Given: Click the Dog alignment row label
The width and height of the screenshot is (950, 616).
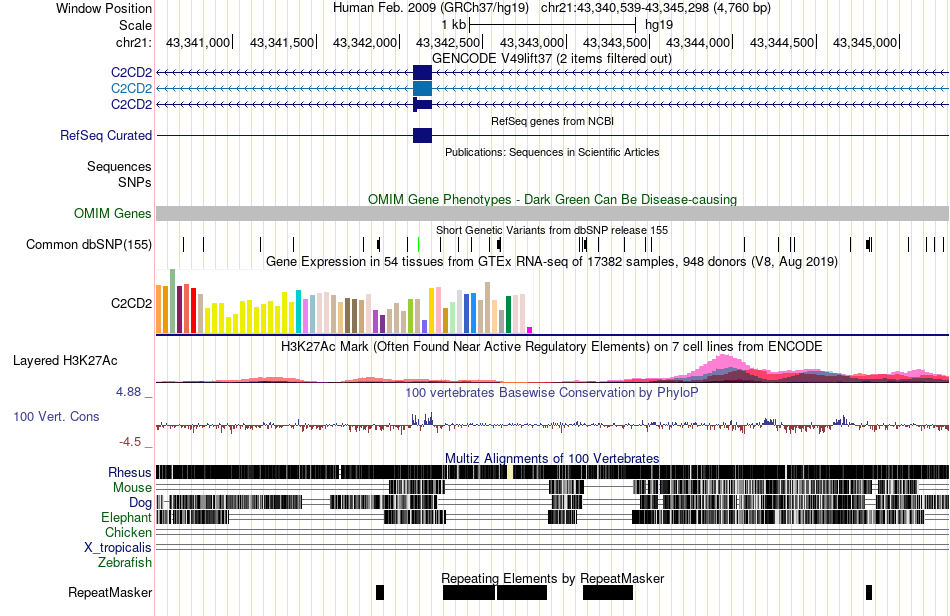Looking at the screenshot, I should tap(140, 503).
